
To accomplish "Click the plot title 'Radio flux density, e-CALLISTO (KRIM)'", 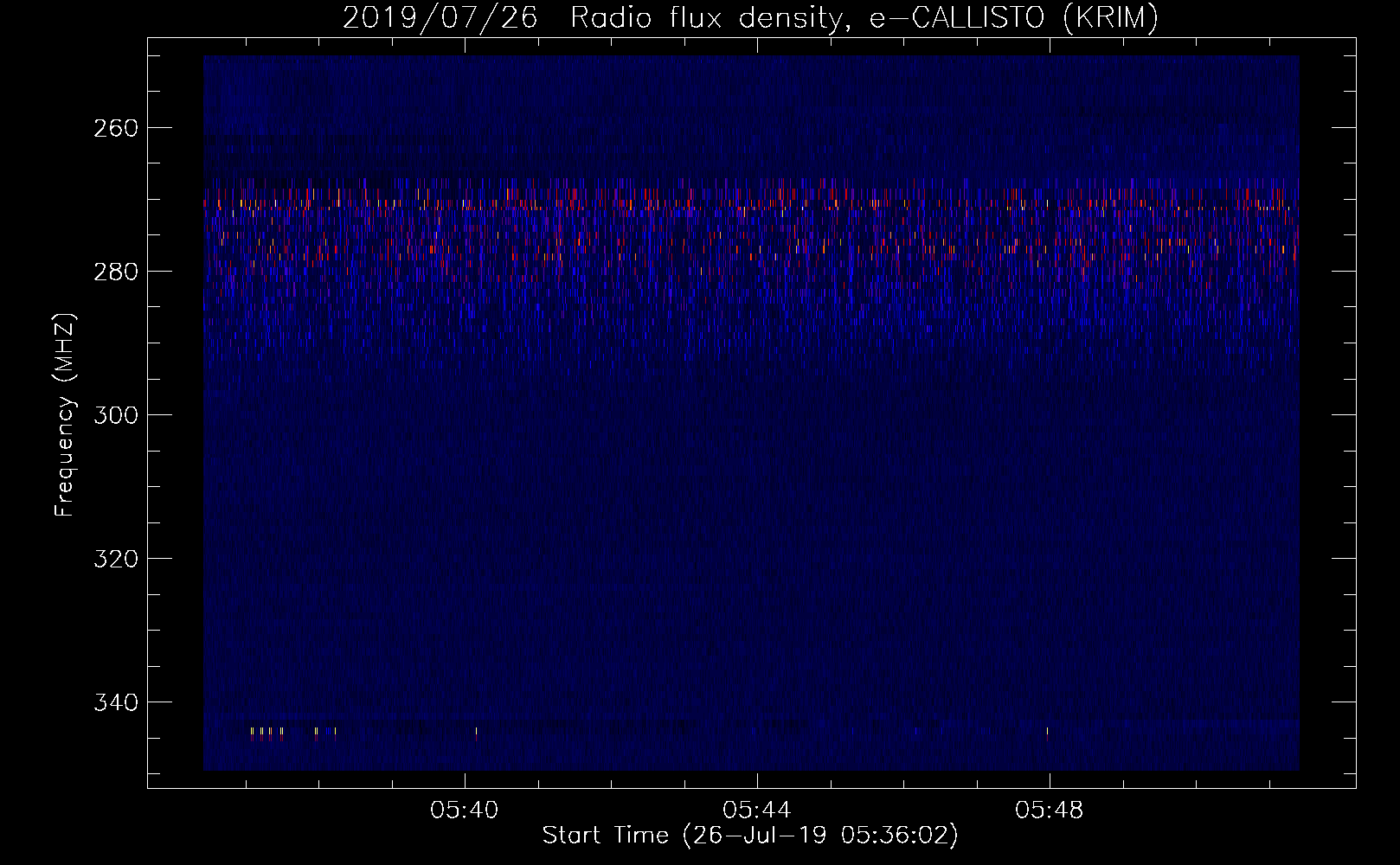I will [864, 18].
